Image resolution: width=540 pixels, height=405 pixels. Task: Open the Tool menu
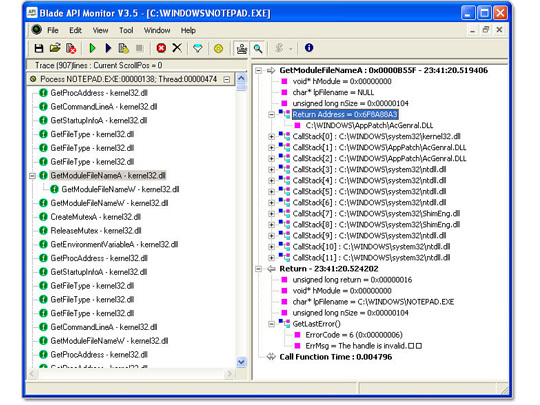click(126, 30)
